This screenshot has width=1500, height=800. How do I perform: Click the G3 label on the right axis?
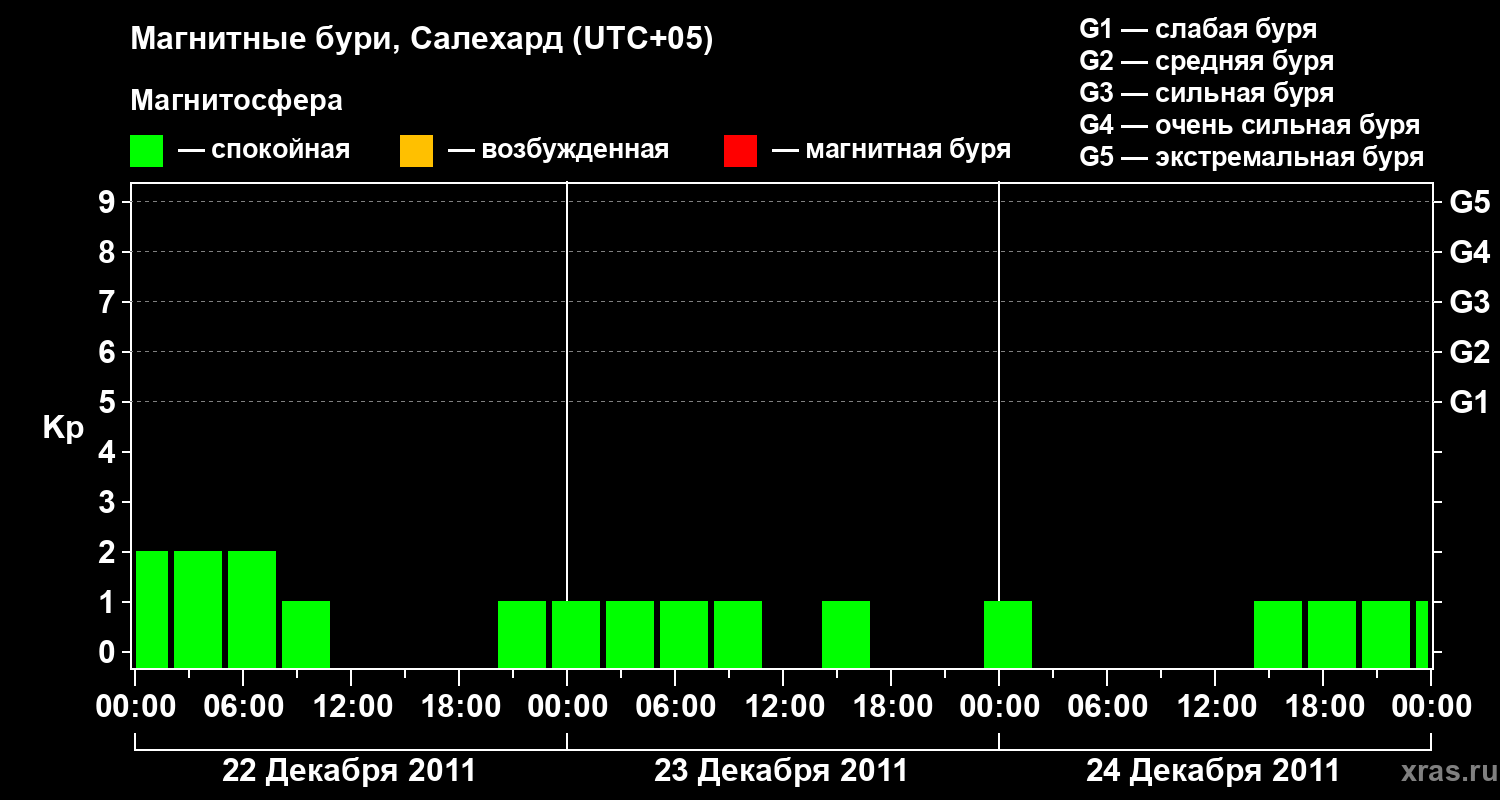pos(1470,302)
